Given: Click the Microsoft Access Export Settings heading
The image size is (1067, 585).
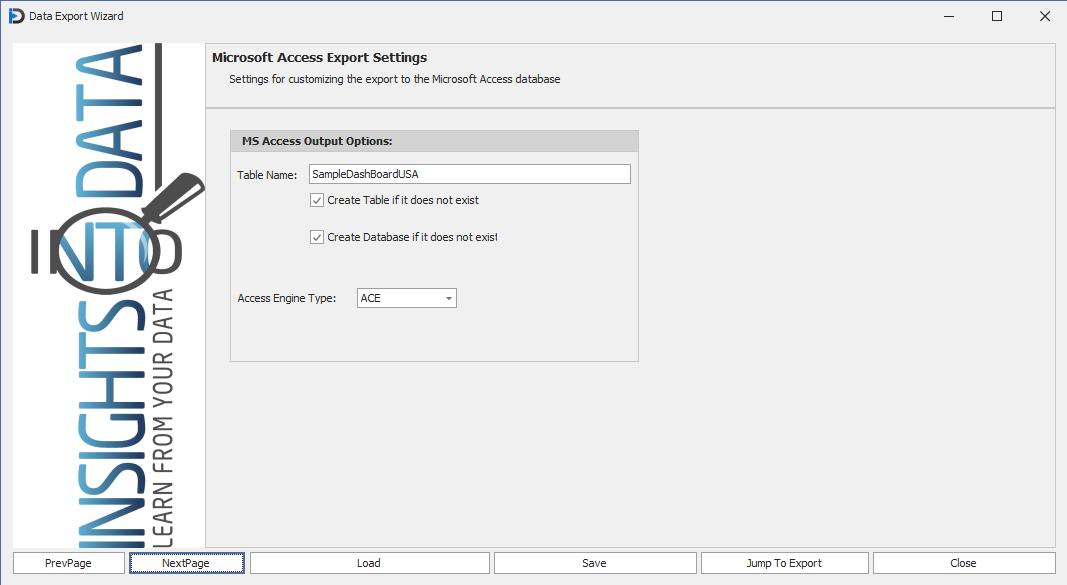Looking at the screenshot, I should 319,58.
